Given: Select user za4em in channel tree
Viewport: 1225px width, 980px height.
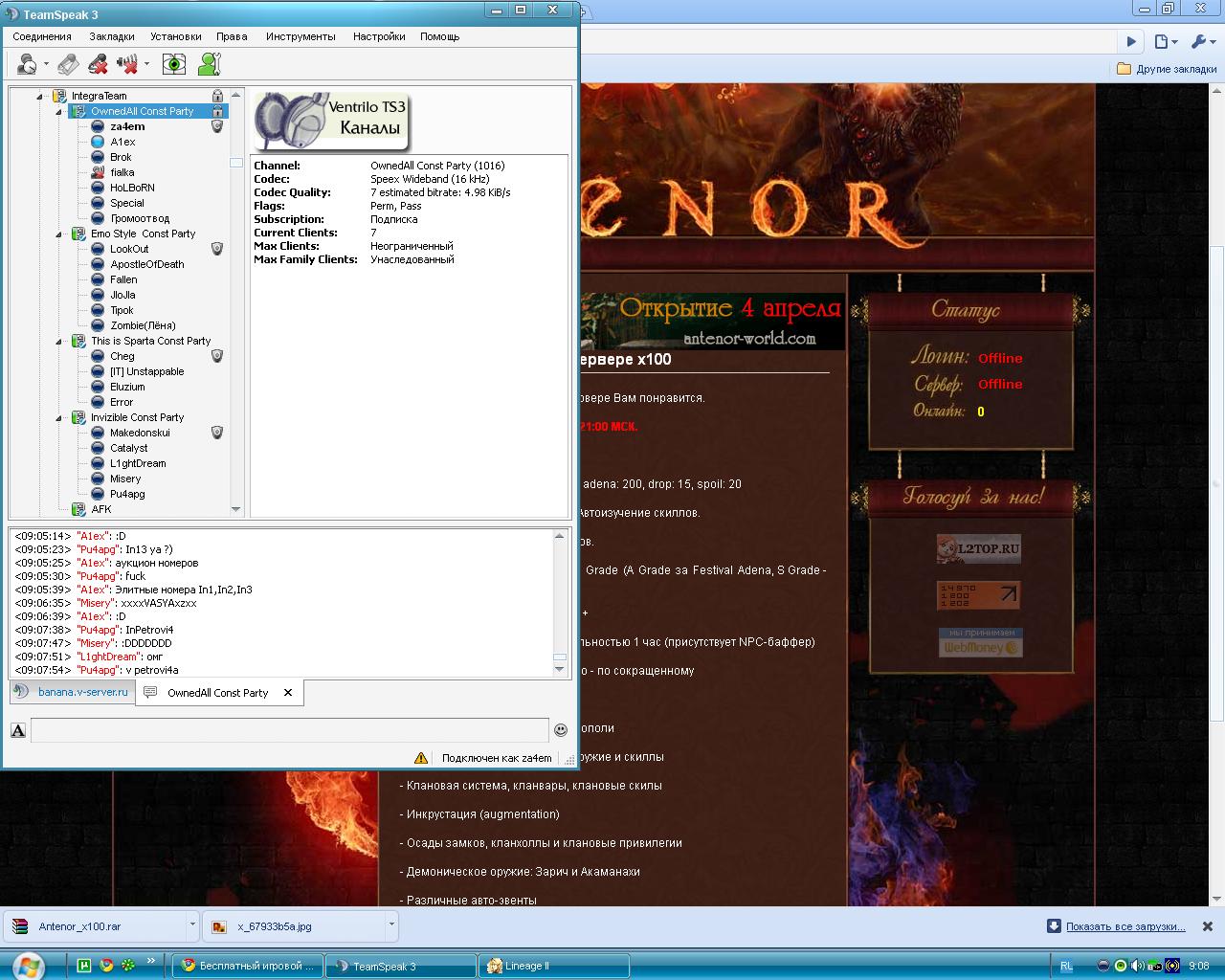Looking at the screenshot, I should coord(127,126).
